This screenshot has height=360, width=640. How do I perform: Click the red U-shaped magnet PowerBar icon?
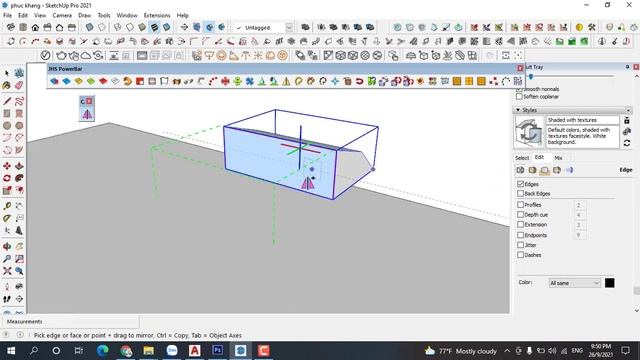point(359,81)
